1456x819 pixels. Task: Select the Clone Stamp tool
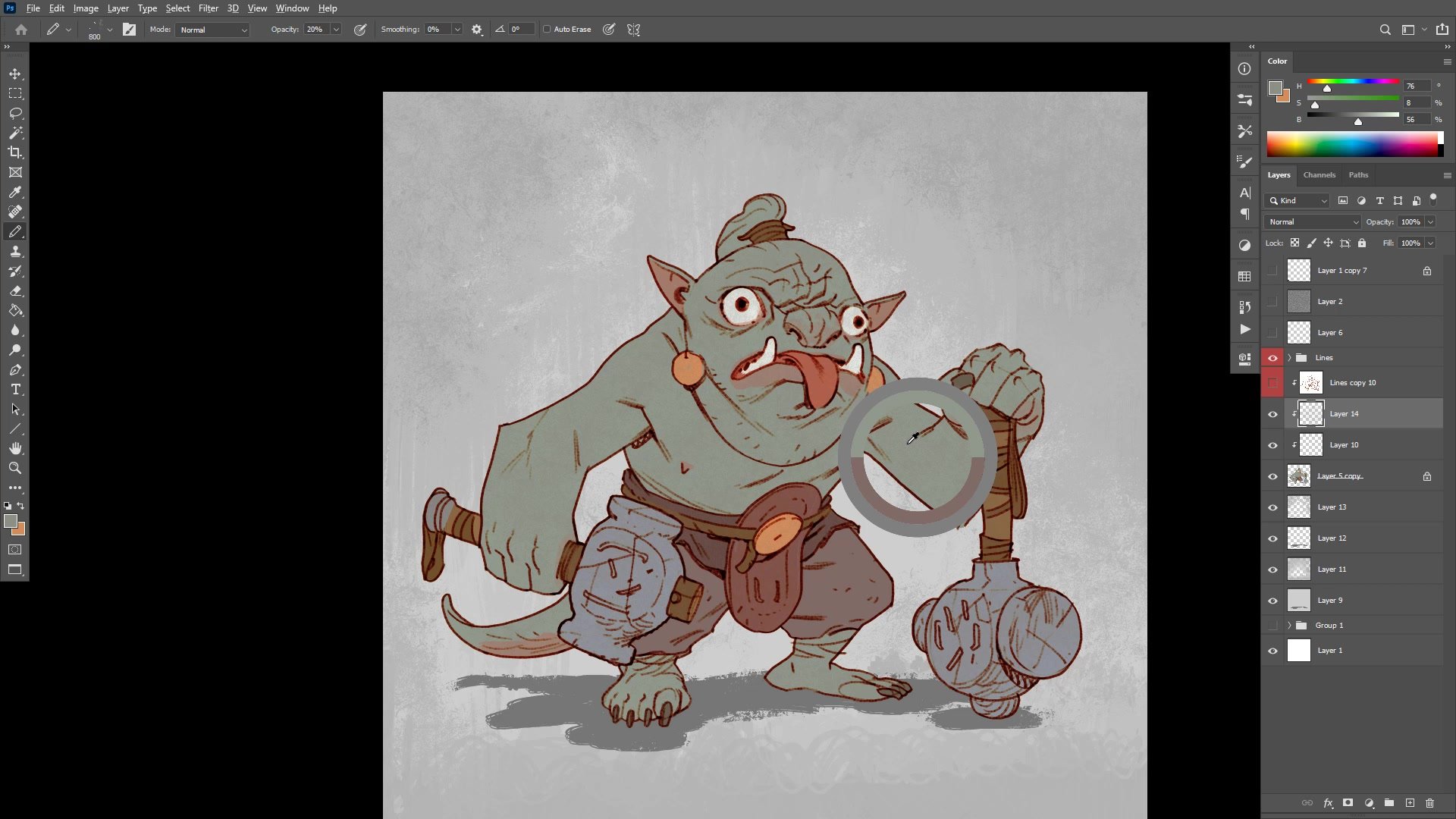(15, 251)
